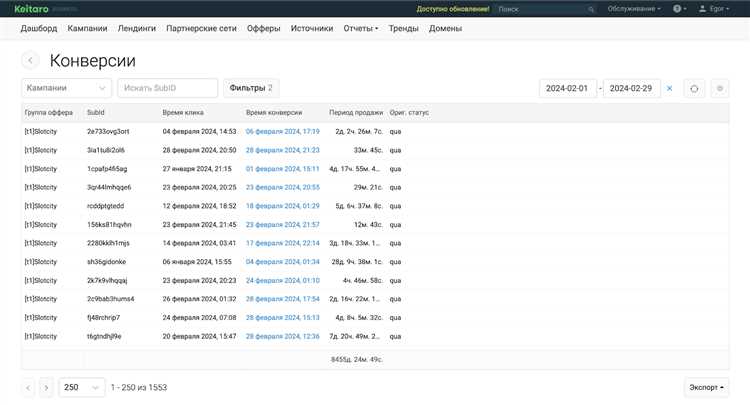Click the Фильтры 2 button

click(251, 88)
